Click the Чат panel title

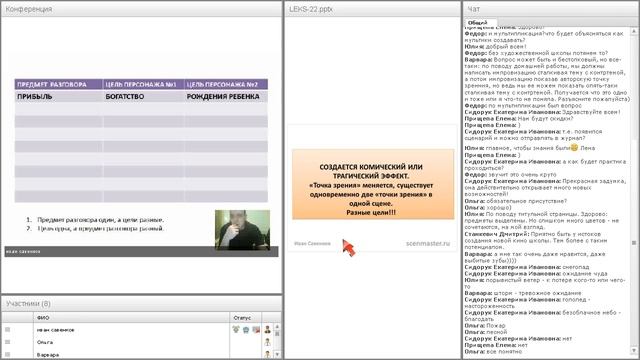point(473,9)
